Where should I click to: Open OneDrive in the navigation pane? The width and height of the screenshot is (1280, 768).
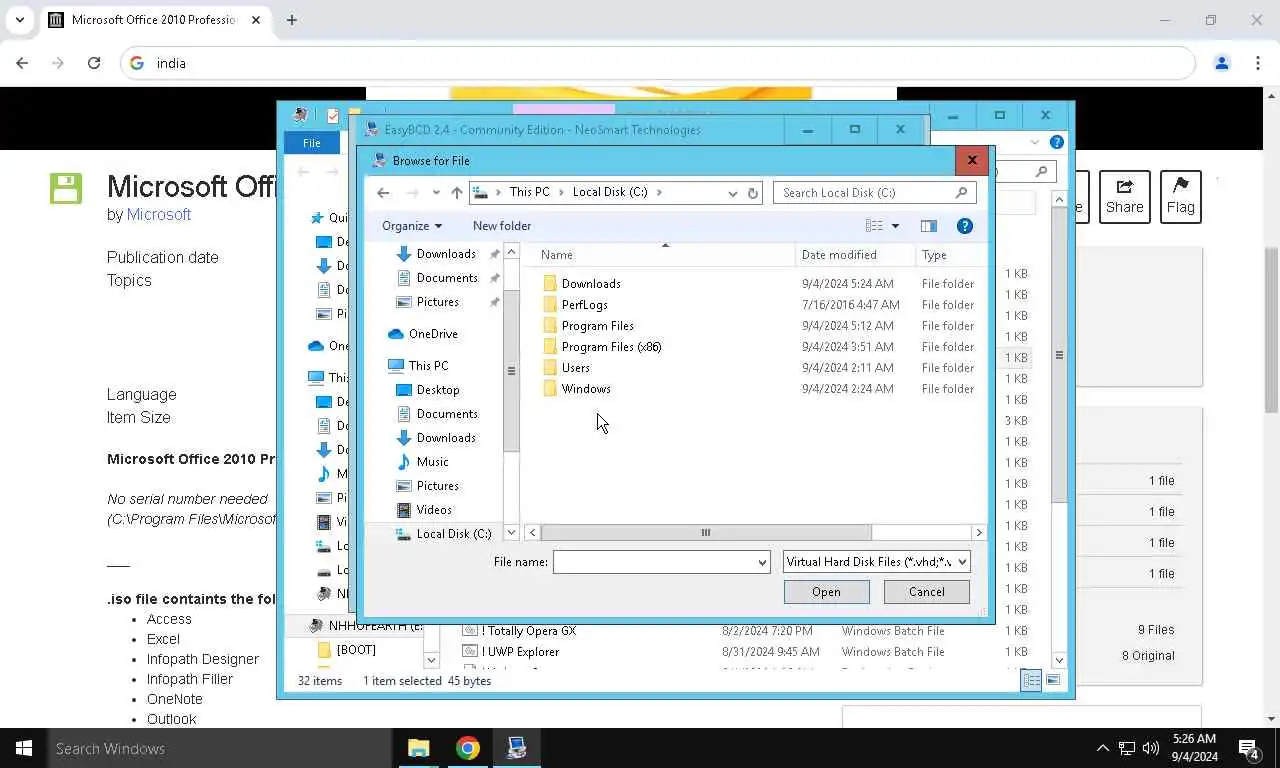(433, 334)
